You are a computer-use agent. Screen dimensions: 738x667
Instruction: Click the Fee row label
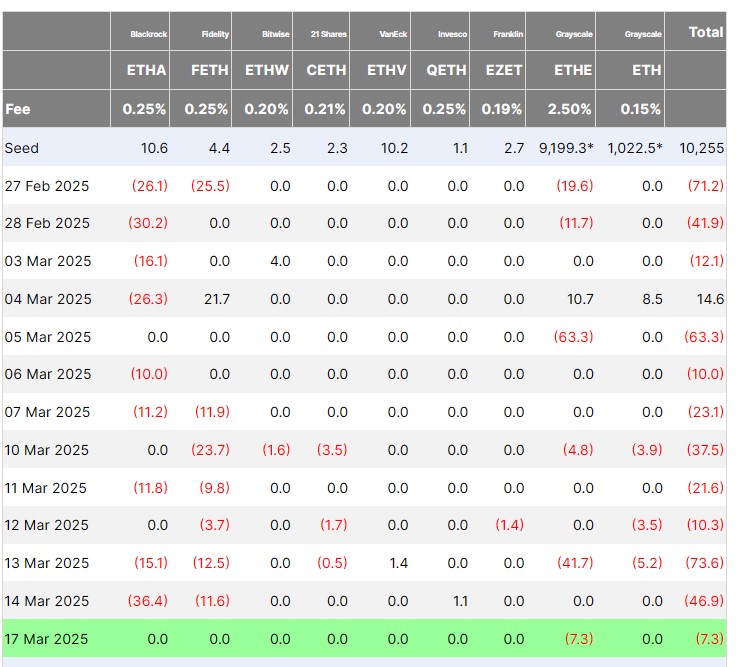coord(17,109)
